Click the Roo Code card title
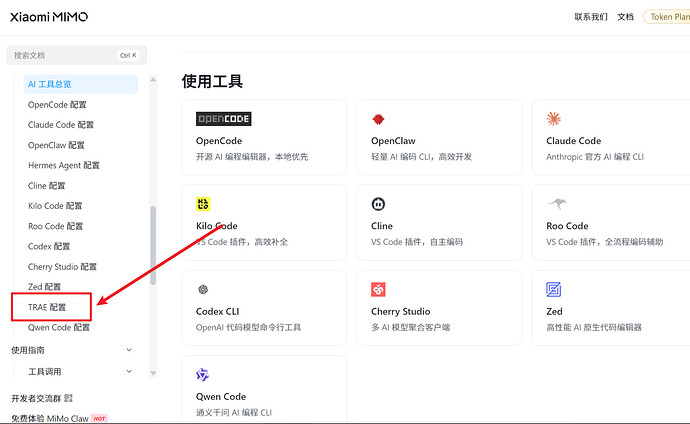Viewport: 690px width, 424px height. pyautogui.click(x=567, y=226)
